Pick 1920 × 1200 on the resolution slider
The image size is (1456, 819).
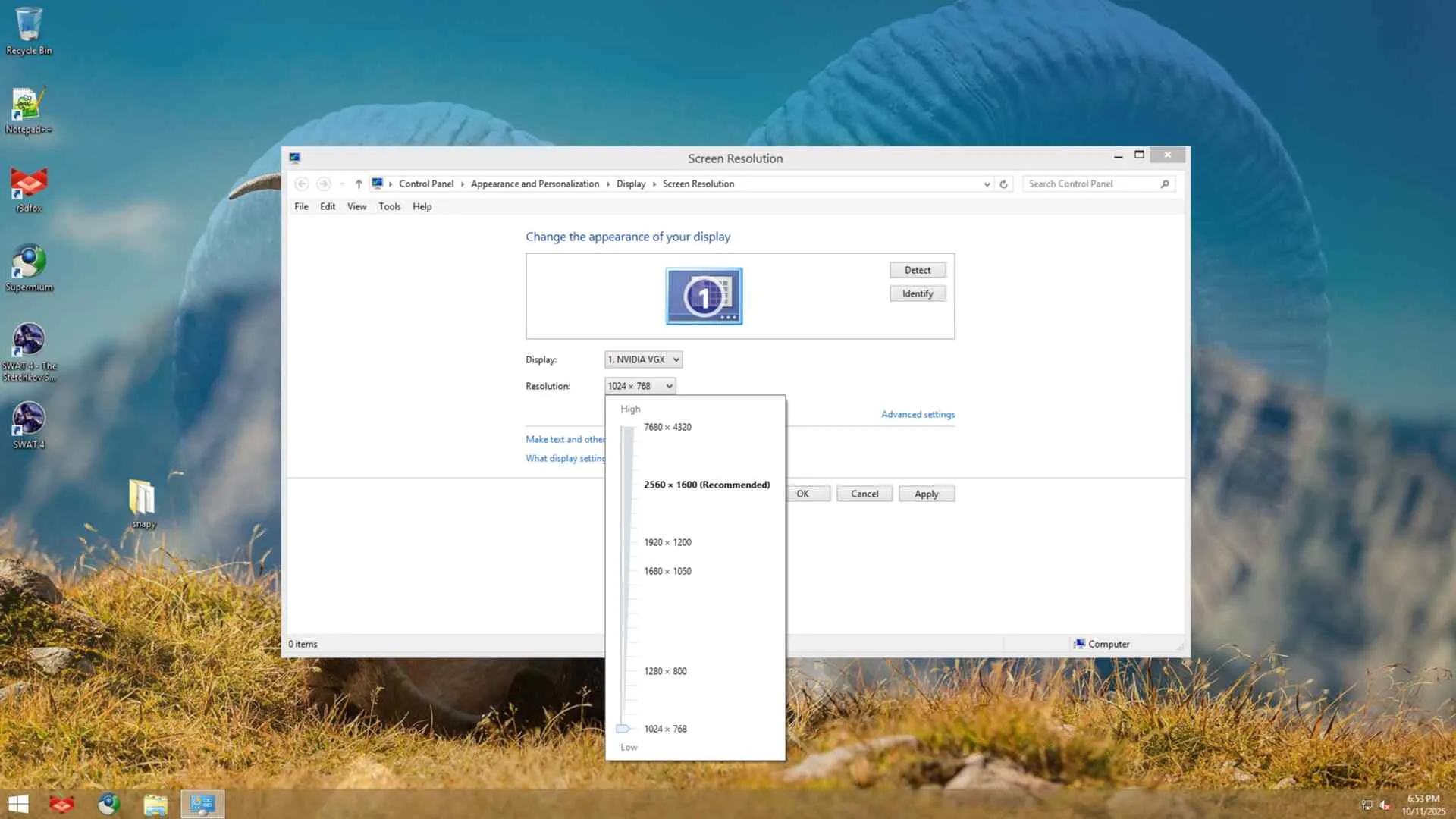(x=667, y=542)
